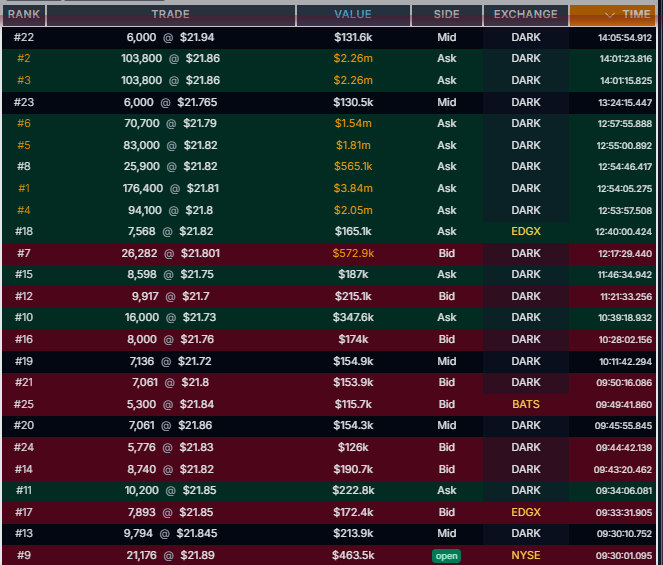Click the $1.54m value cell
The width and height of the screenshot is (663, 565).
pos(353,123)
